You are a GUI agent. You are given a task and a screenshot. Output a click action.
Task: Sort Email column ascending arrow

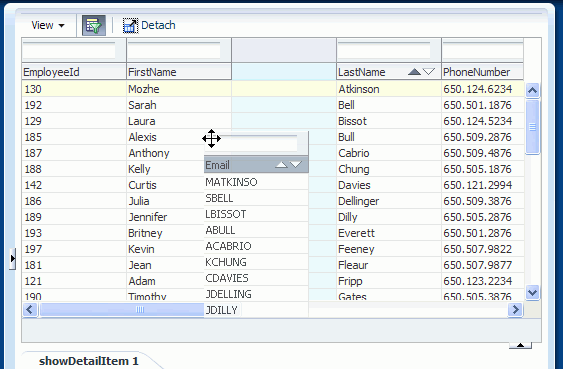pyautogui.click(x=281, y=165)
